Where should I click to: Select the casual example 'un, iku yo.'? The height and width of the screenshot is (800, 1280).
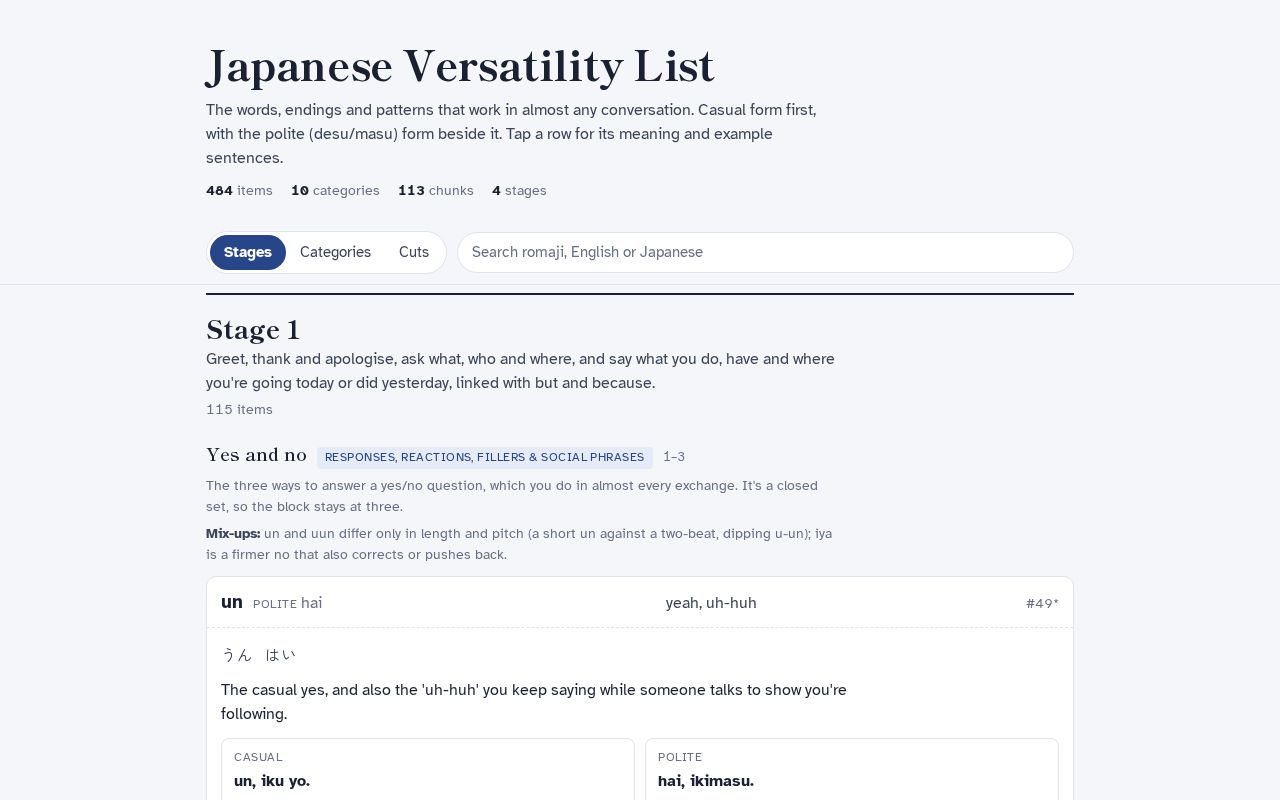(272, 781)
